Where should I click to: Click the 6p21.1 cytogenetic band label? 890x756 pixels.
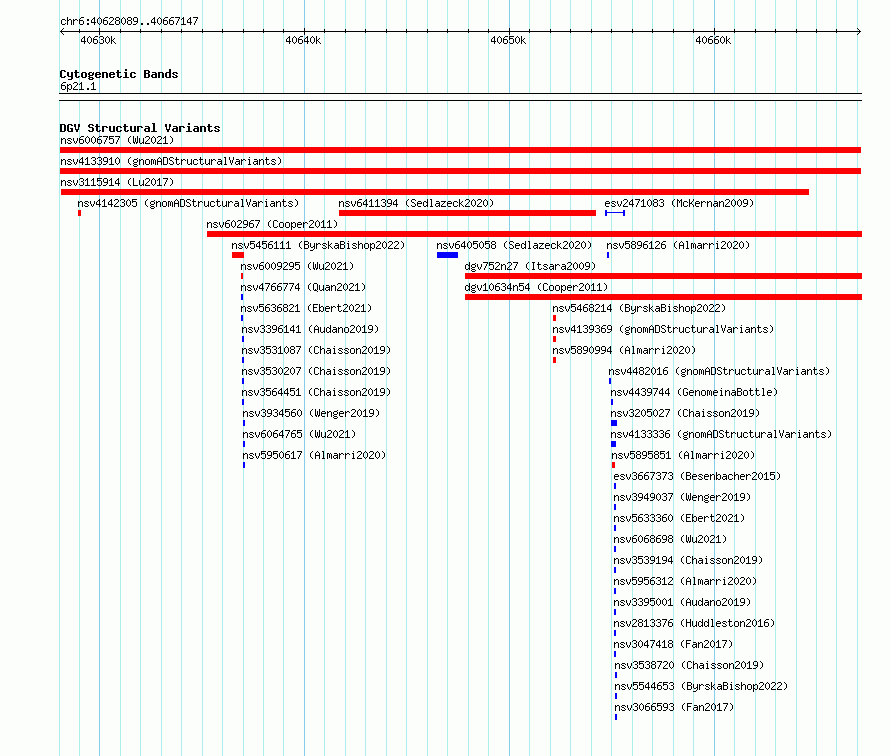tap(78, 86)
